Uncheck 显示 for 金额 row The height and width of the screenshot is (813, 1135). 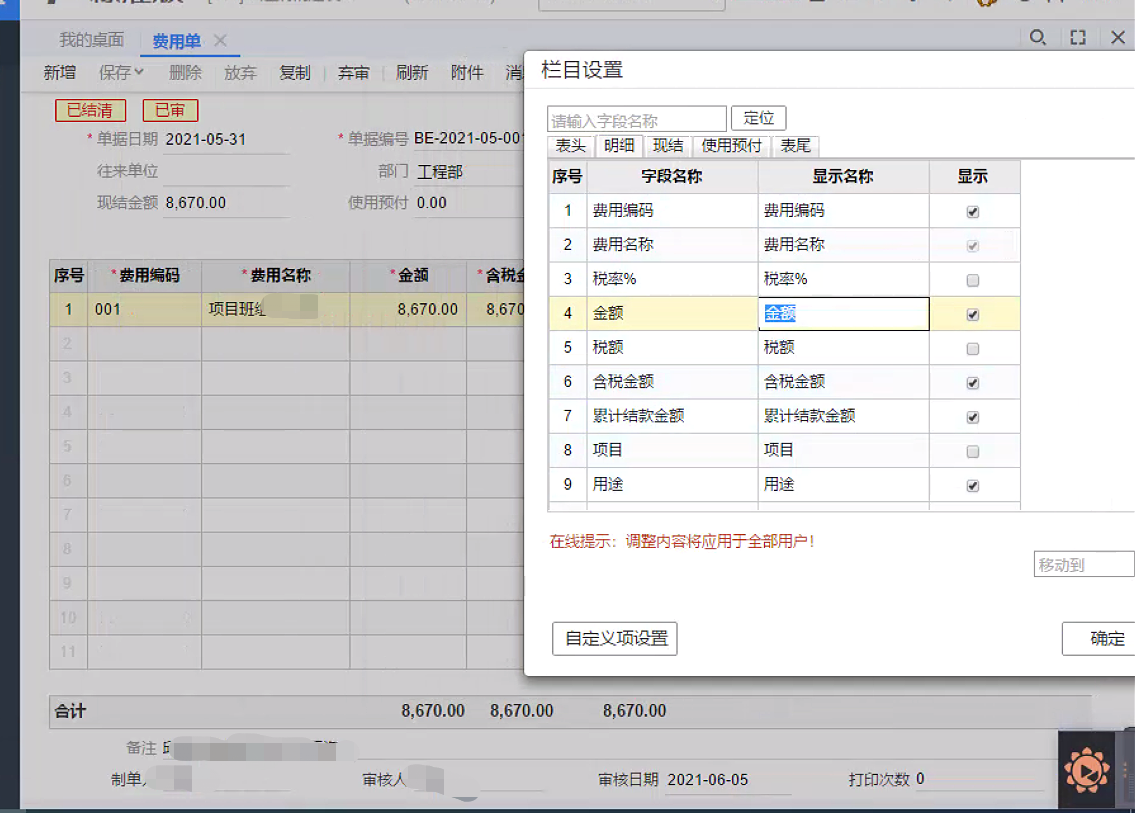[973, 315]
